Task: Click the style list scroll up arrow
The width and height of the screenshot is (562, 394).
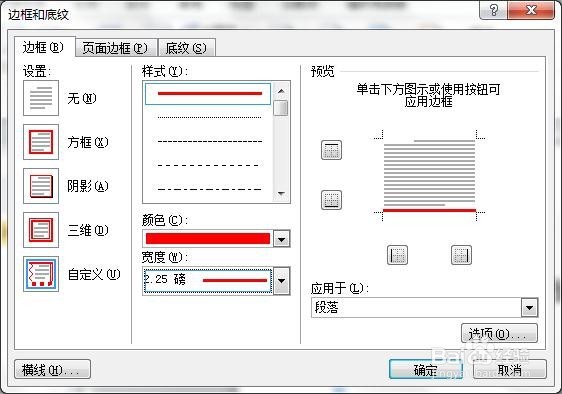Action: coord(281,91)
